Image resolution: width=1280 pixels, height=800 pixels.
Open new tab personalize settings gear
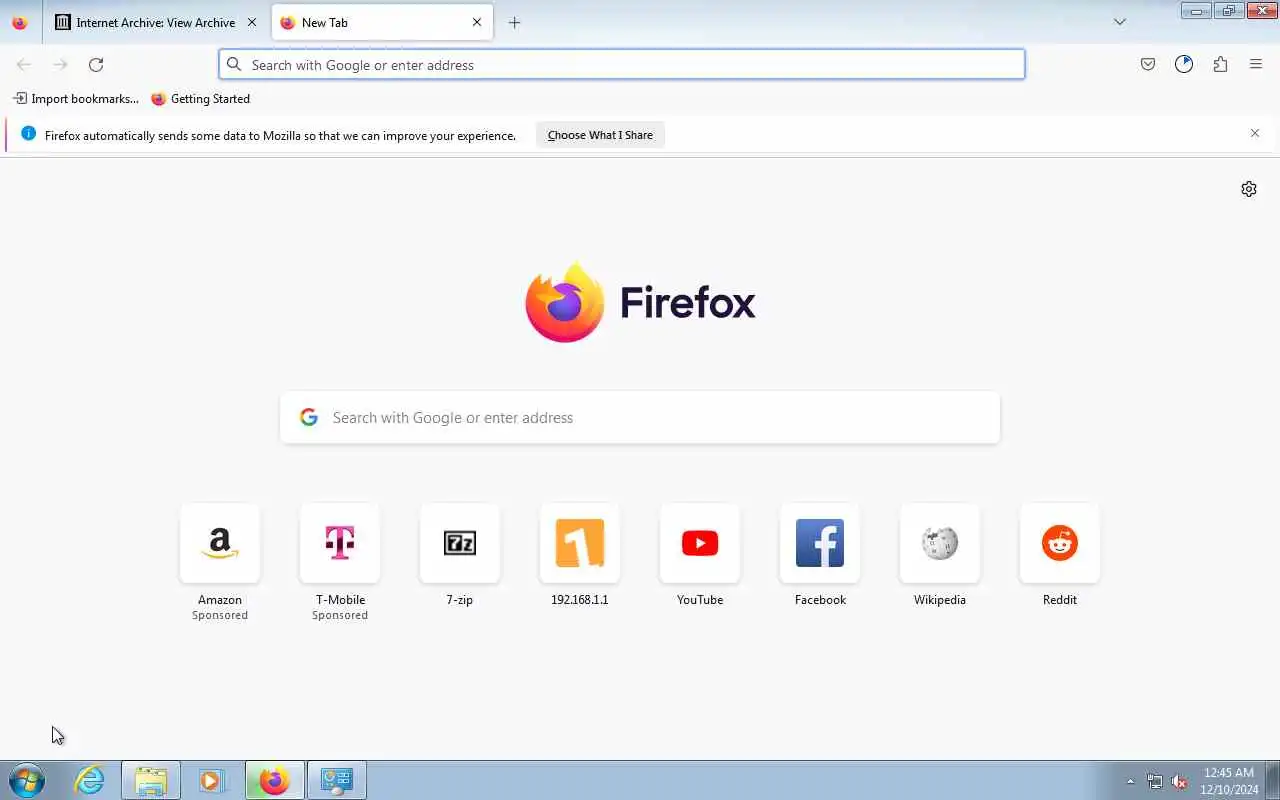click(1249, 189)
